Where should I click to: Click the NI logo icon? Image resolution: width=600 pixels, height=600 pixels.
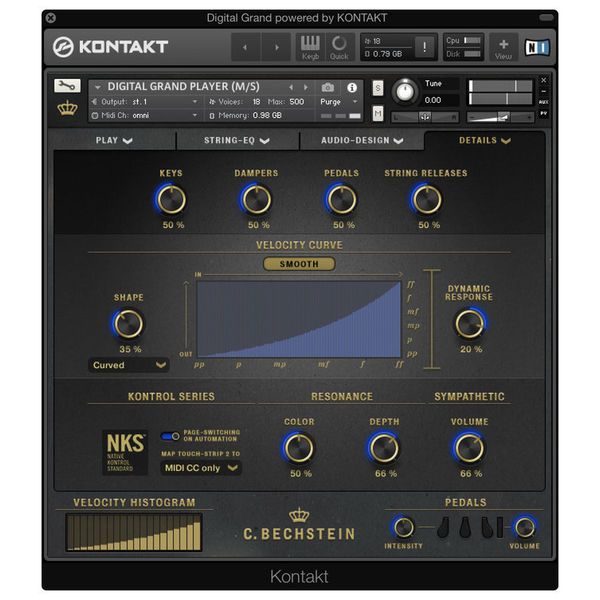pyautogui.click(x=534, y=46)
